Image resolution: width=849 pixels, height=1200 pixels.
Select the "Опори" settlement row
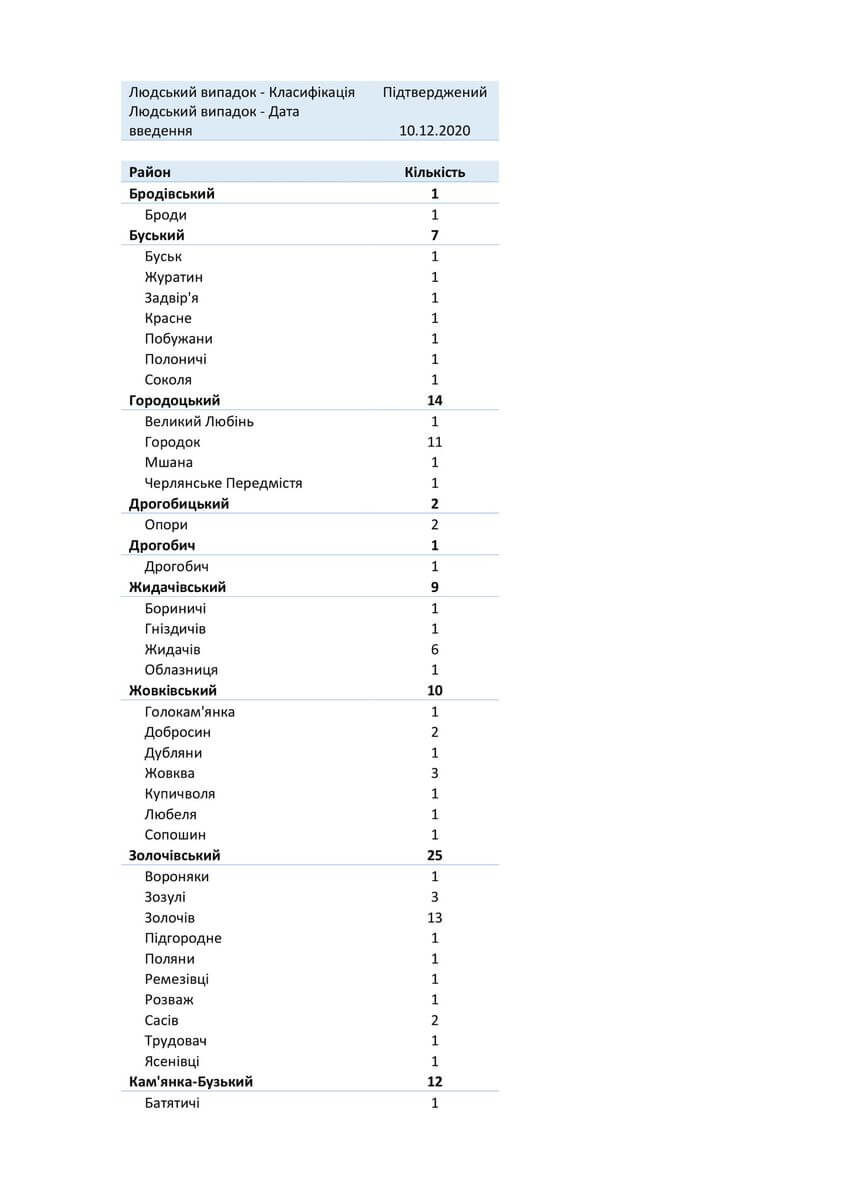click(166, 525)
